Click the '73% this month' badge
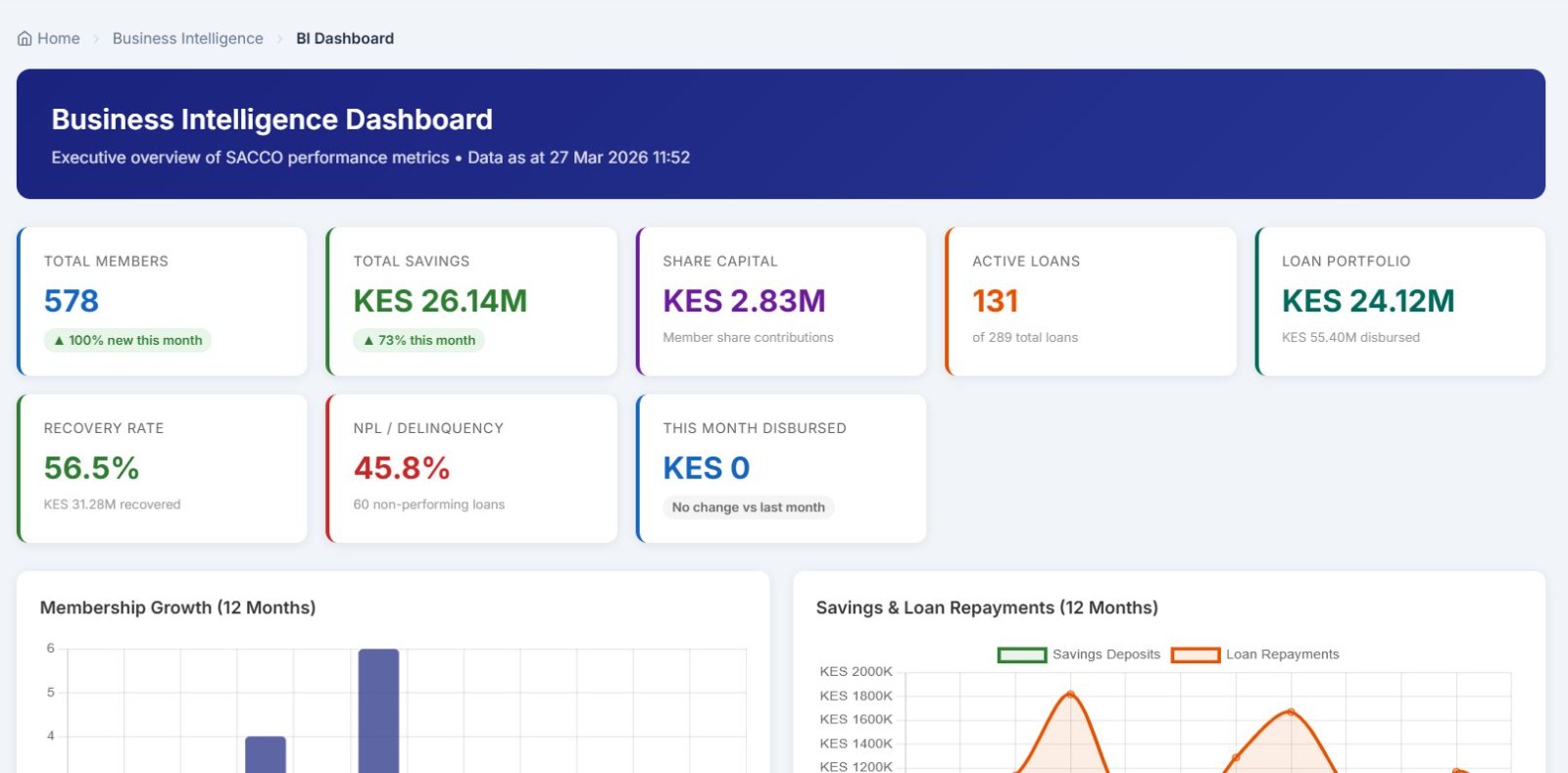The height and width of the screenshot is (773, 1568). point(418,341)
